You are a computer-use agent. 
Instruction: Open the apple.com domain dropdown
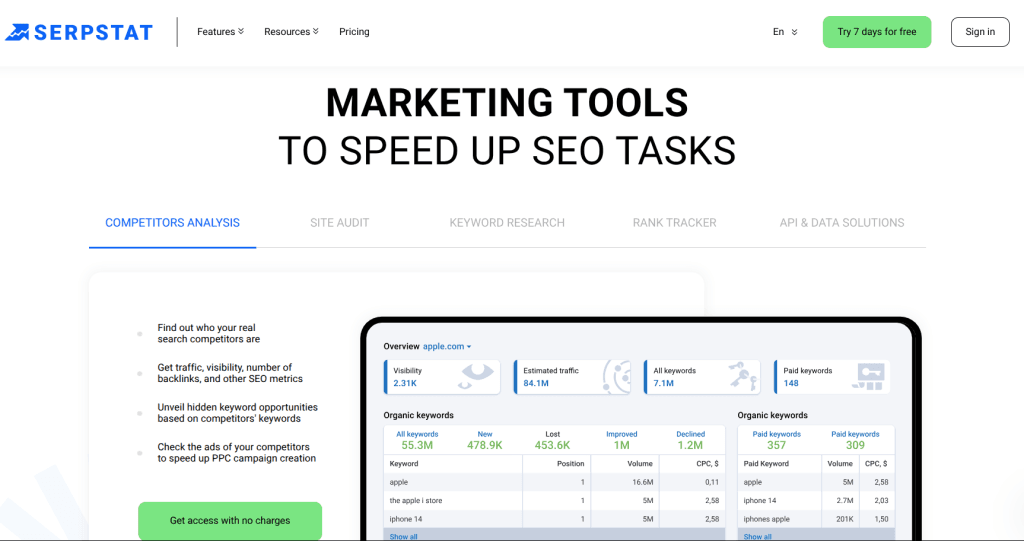coord(447,346)
